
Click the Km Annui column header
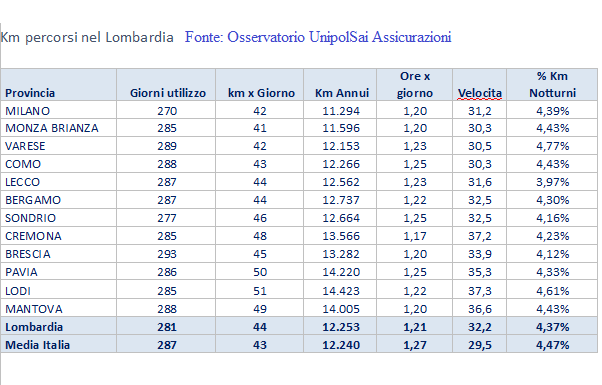[340, 85]
